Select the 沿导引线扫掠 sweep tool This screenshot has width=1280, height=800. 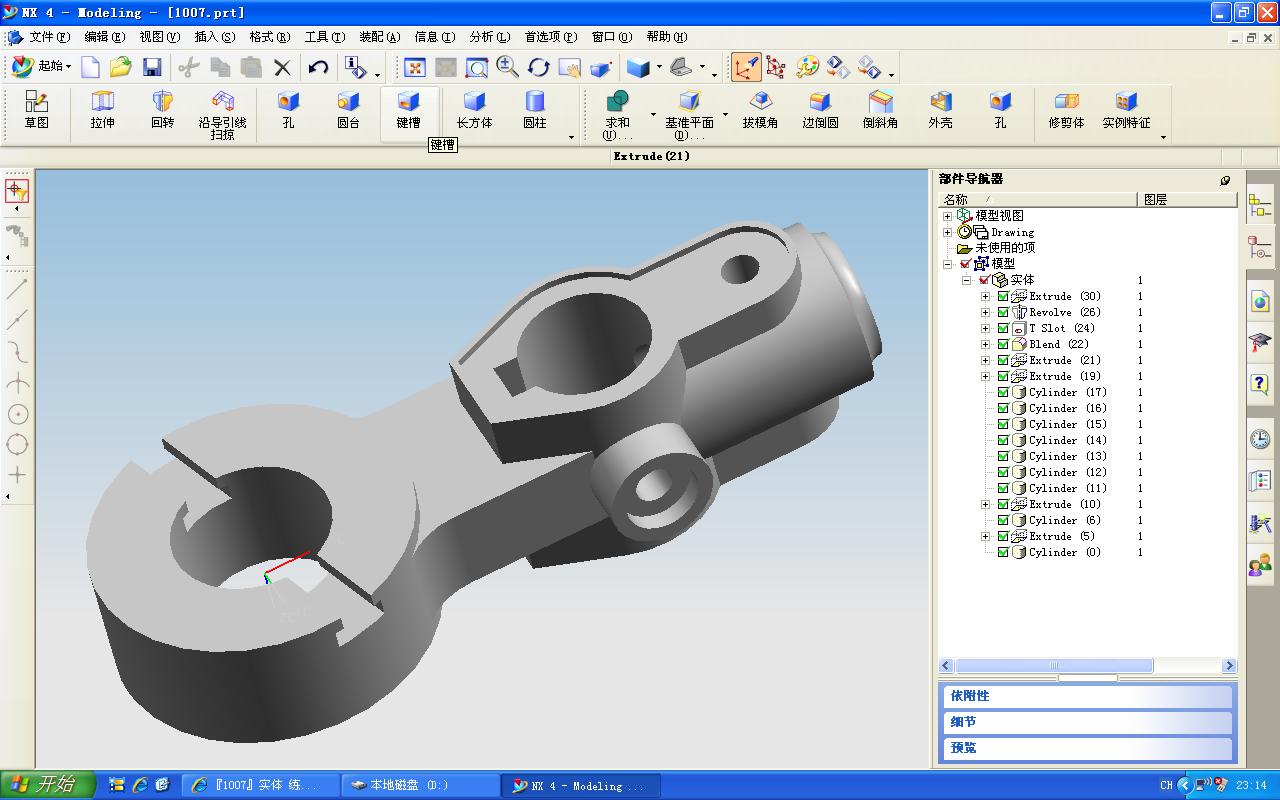pyautogui.click(x=222, y=115)
